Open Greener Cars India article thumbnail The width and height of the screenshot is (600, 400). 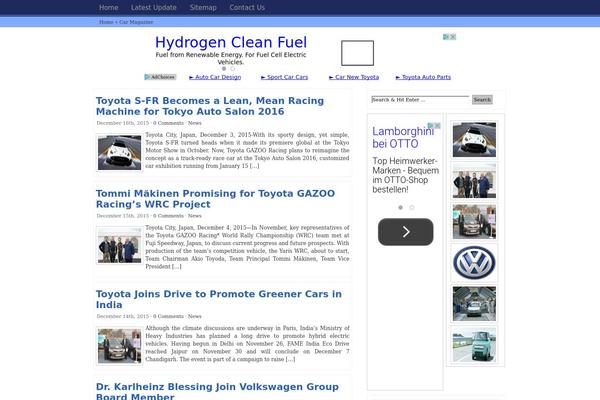pyautogui.click(x=119, y=346)
